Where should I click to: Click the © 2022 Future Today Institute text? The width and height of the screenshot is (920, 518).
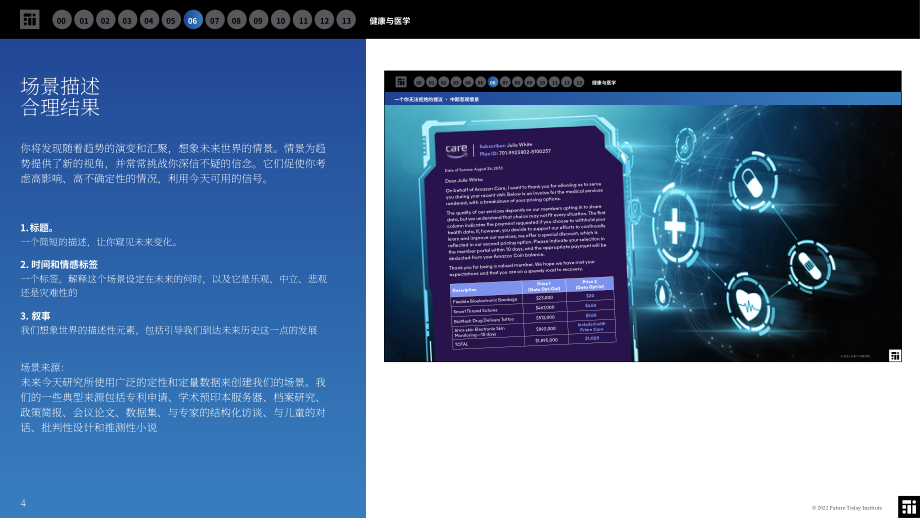847,508
